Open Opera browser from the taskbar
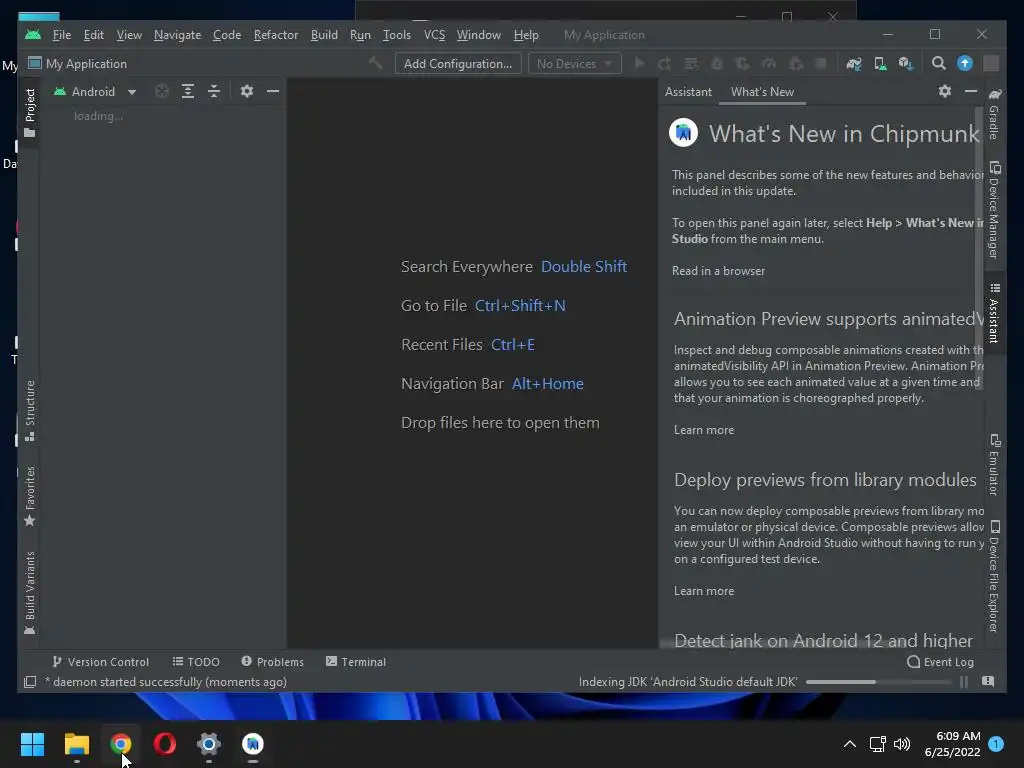 (x=165, y=744)
